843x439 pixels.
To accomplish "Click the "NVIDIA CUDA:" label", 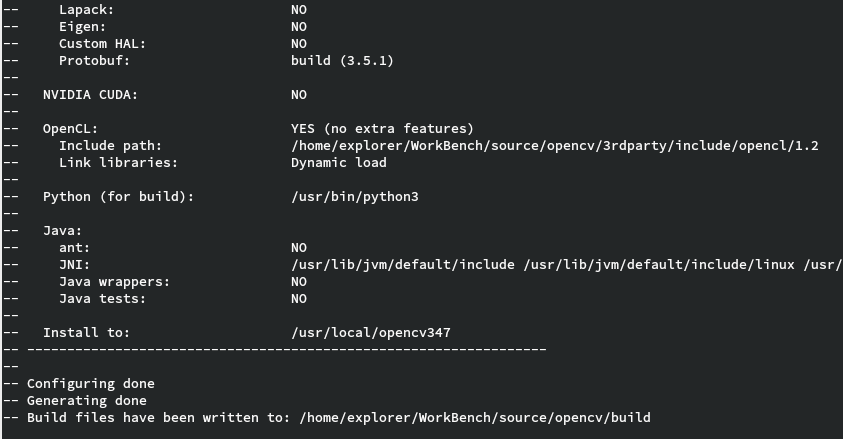I will coord(90,95).
